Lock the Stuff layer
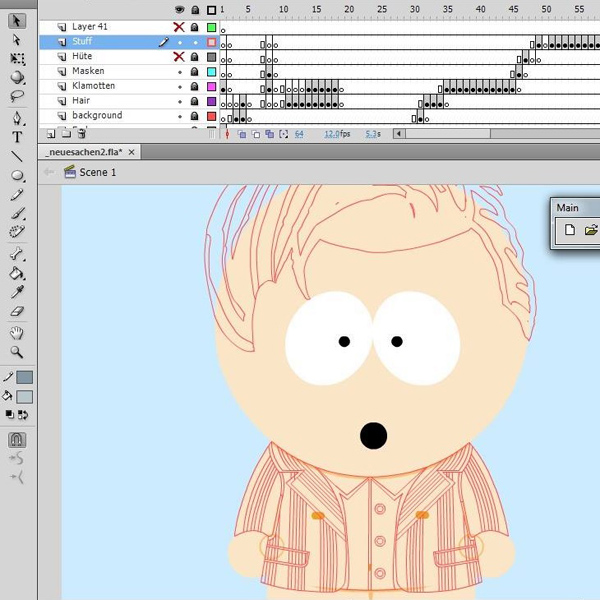This screenshot has width=600, height=600. 195,42
